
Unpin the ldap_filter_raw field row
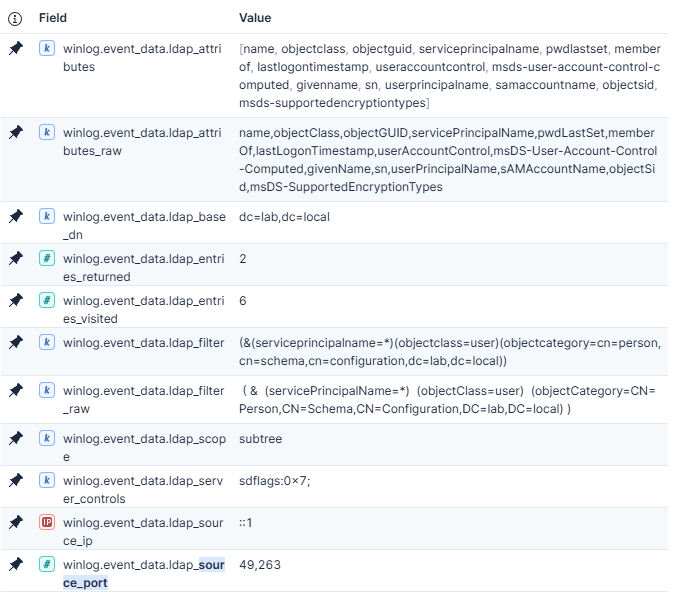[x=16, y=390]
